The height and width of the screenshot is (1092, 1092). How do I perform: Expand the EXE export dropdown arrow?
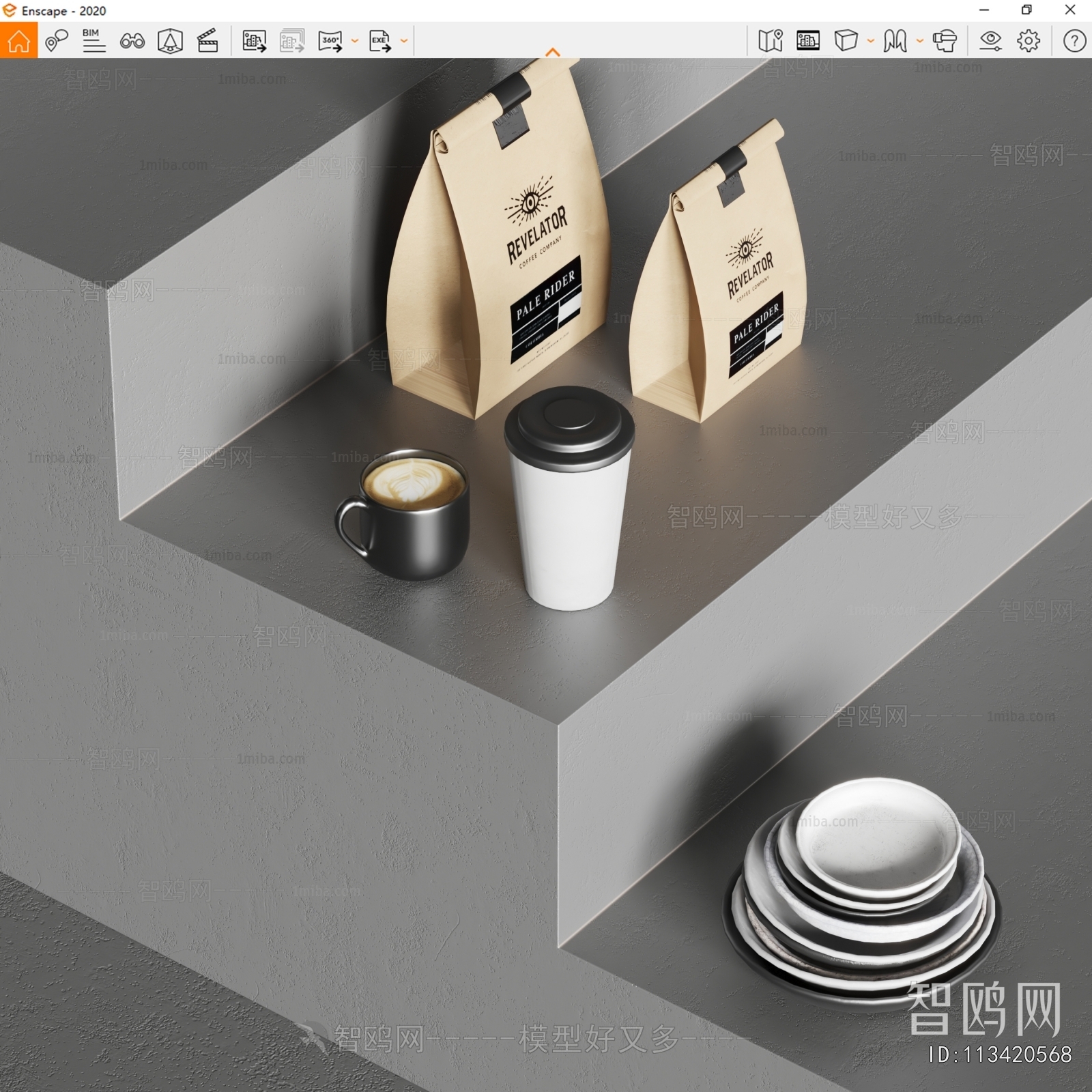pos(403,41)
